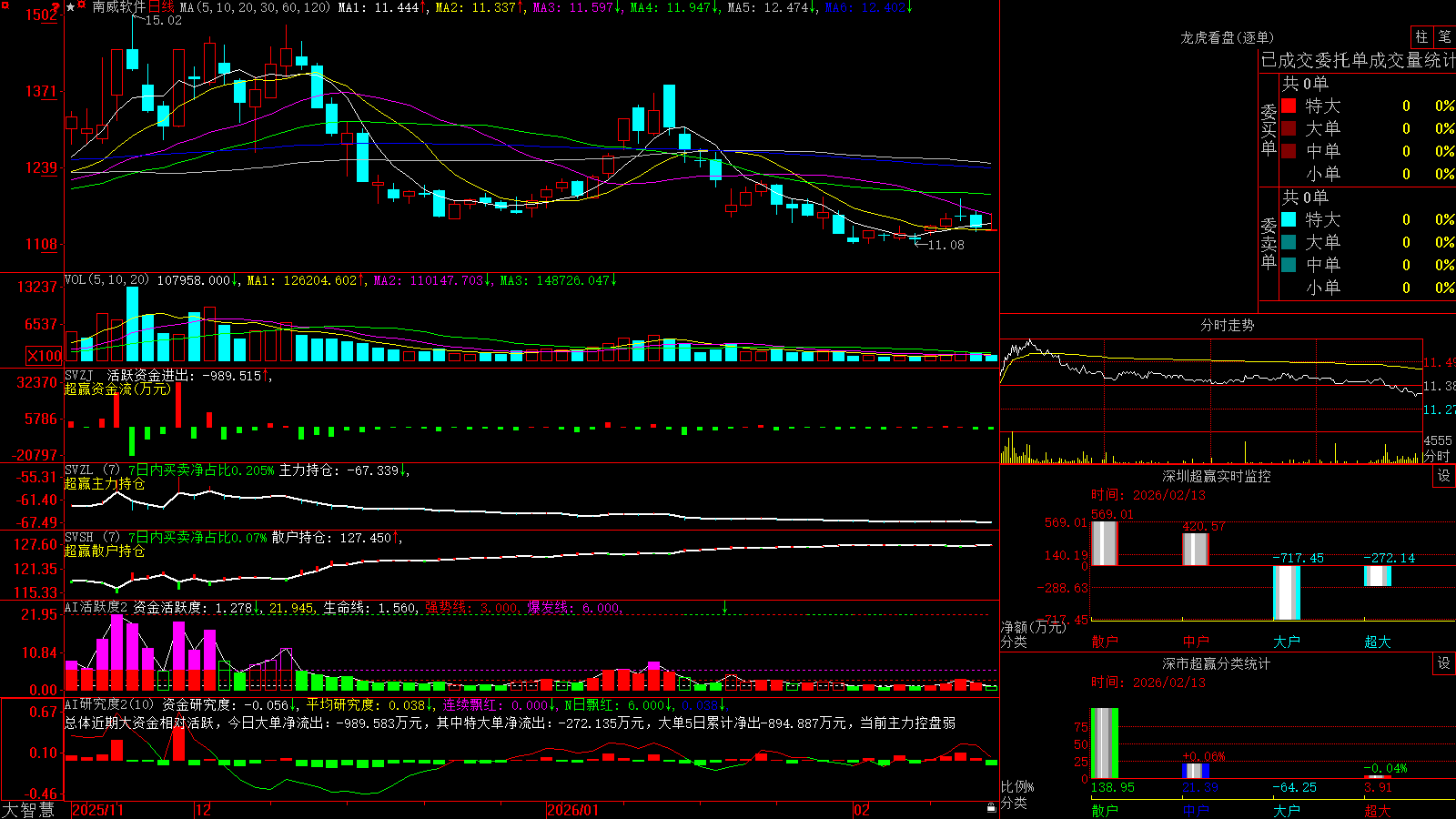
Task: Click the cyan 特大 sell-order color swatch
Action: [x=1289, y=219]
